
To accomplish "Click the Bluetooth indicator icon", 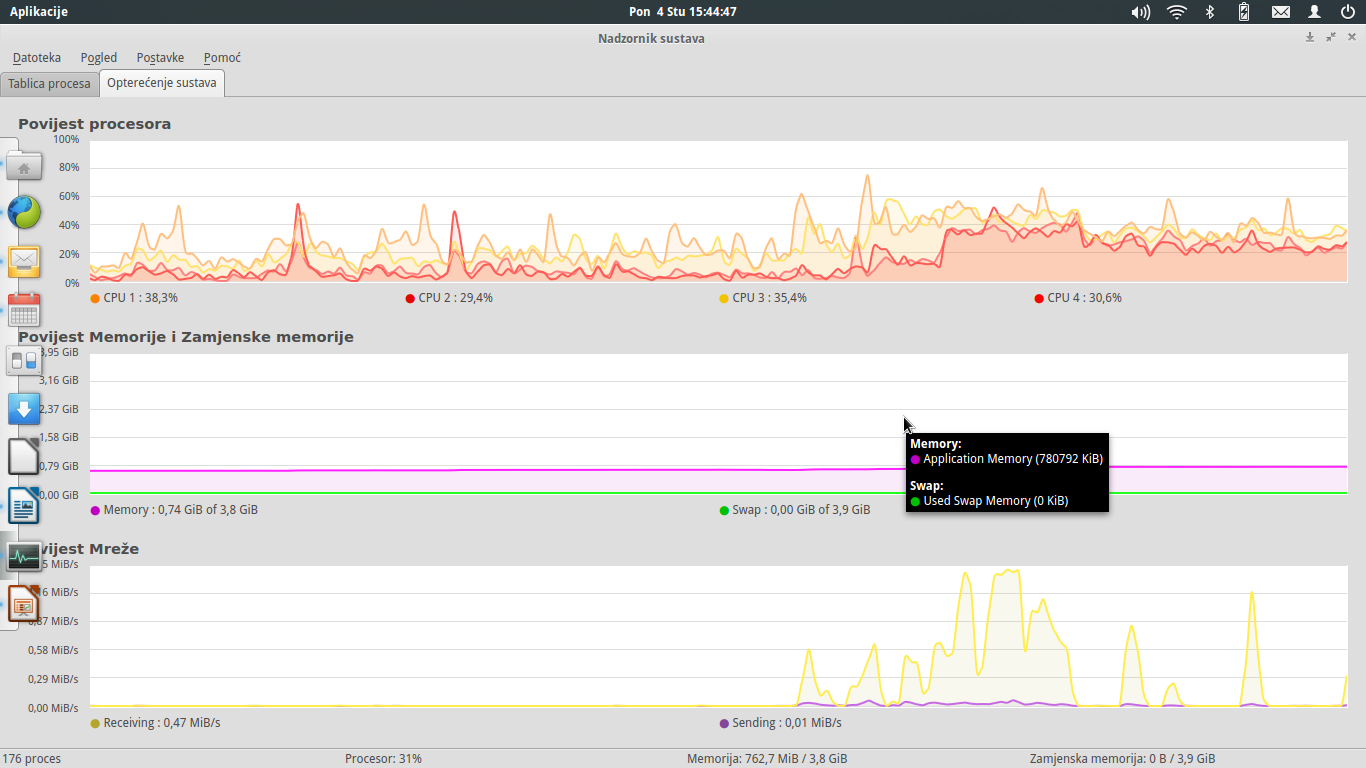I will [x=1209, y=12].
